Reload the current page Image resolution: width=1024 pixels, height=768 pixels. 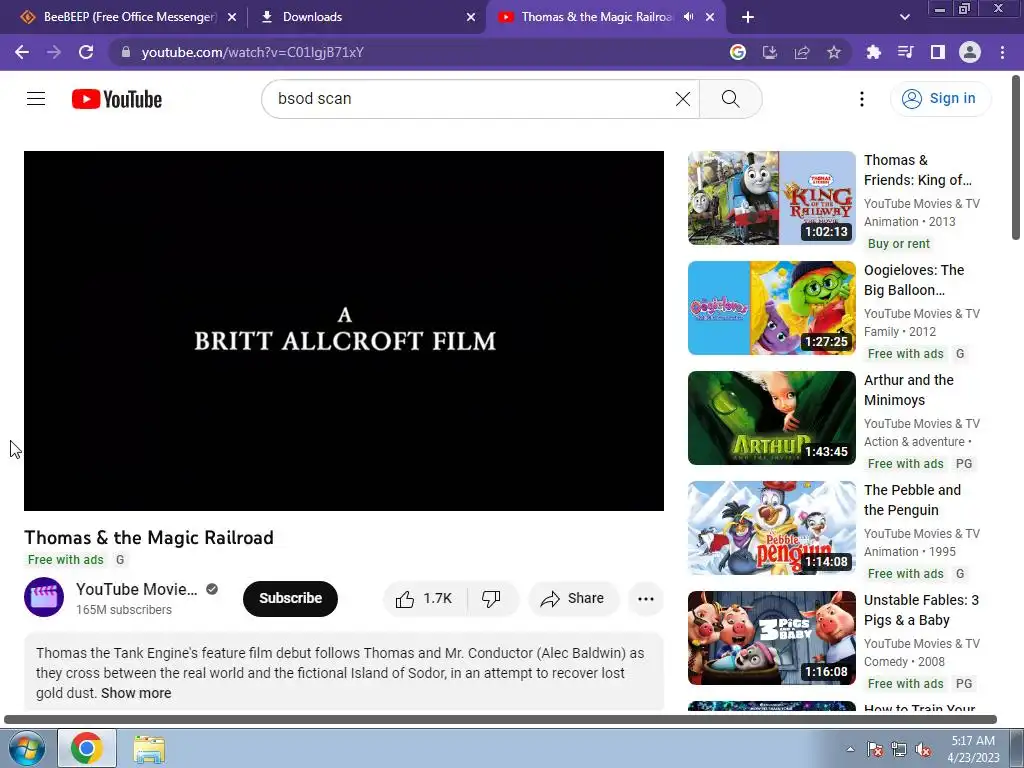coord(86,52)
